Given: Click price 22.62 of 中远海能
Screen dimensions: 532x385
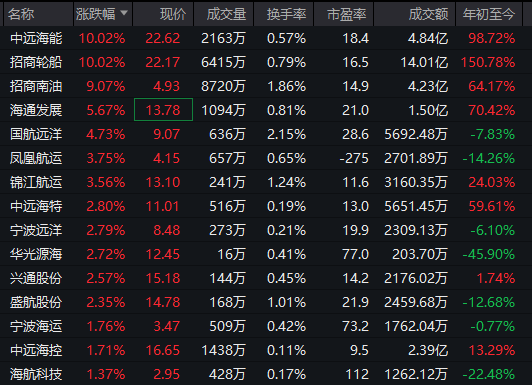Looking at the screenshot, I should tap(163, 38).
